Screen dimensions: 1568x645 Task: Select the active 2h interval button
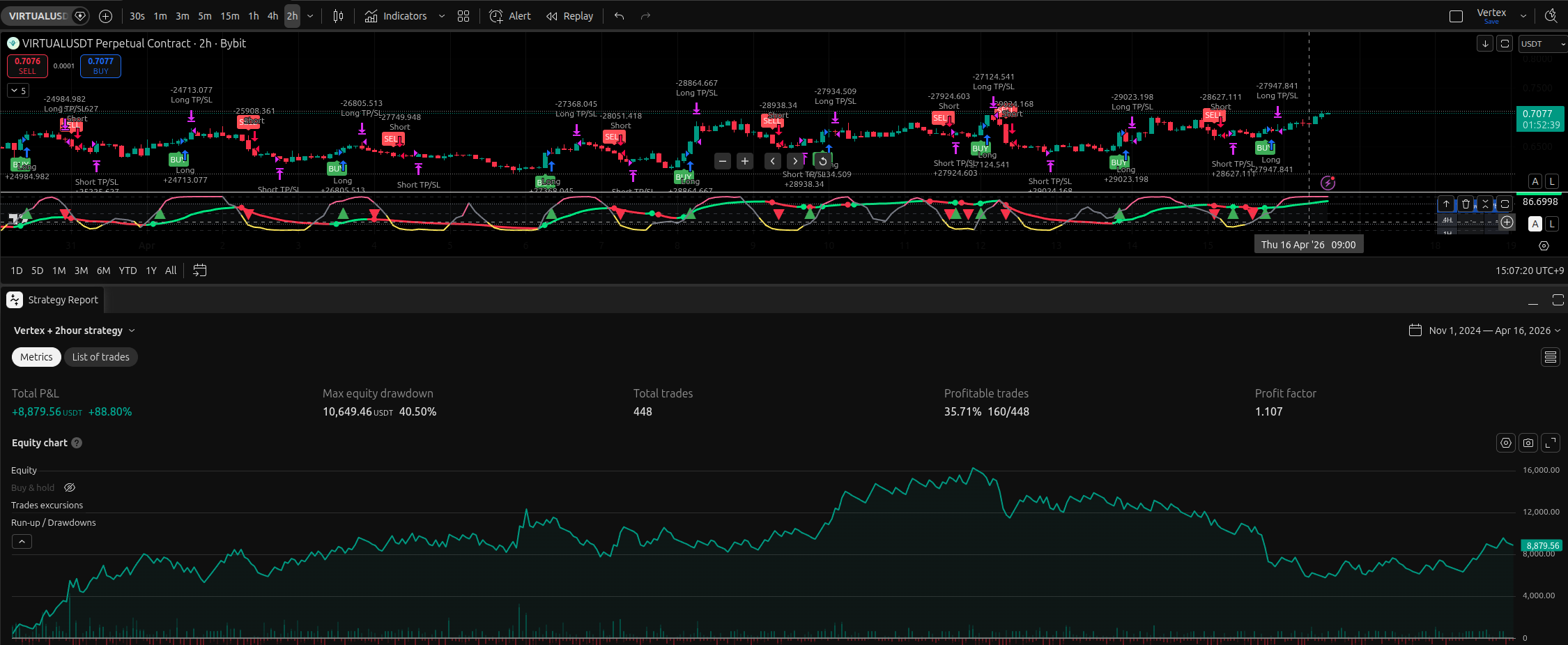point(292,15)
